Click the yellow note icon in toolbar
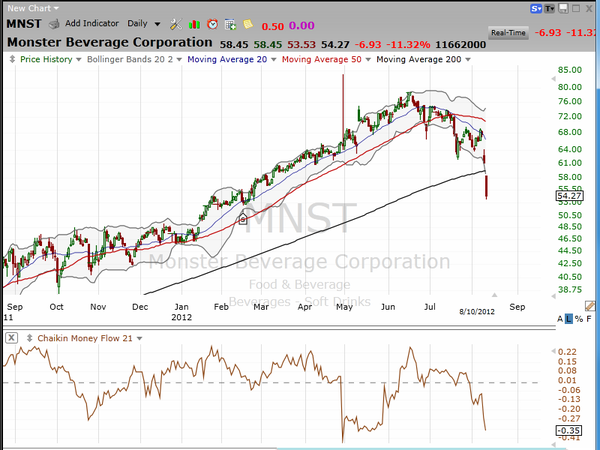 248,22
